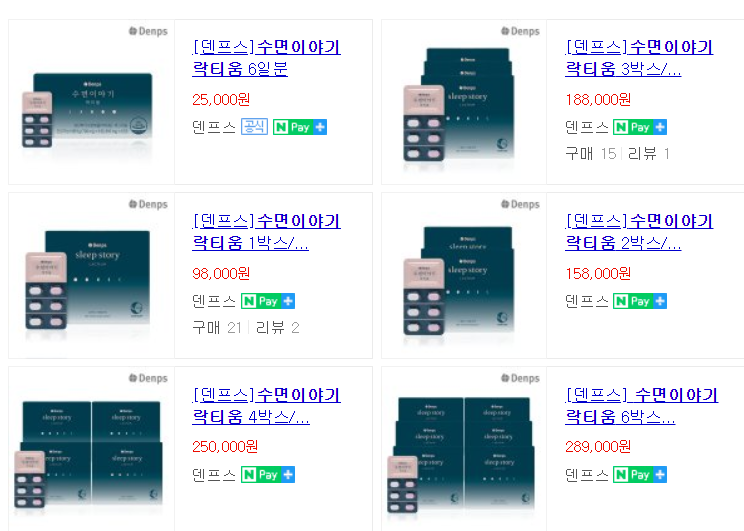
Task: Open the 락티움 6박스 product link
Action: coord(641,406)
